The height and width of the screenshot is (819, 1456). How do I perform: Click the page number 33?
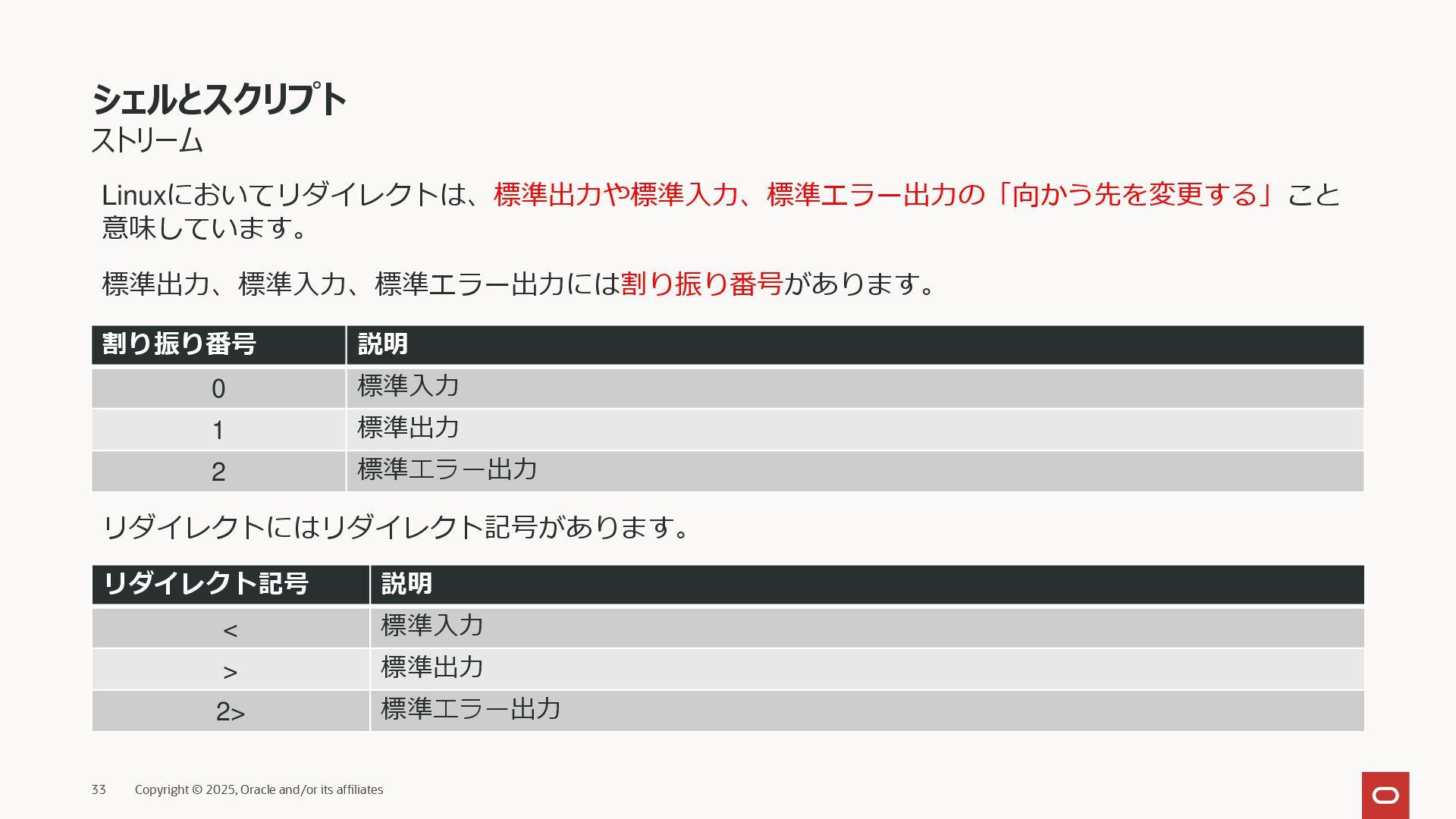pos(99,789)
